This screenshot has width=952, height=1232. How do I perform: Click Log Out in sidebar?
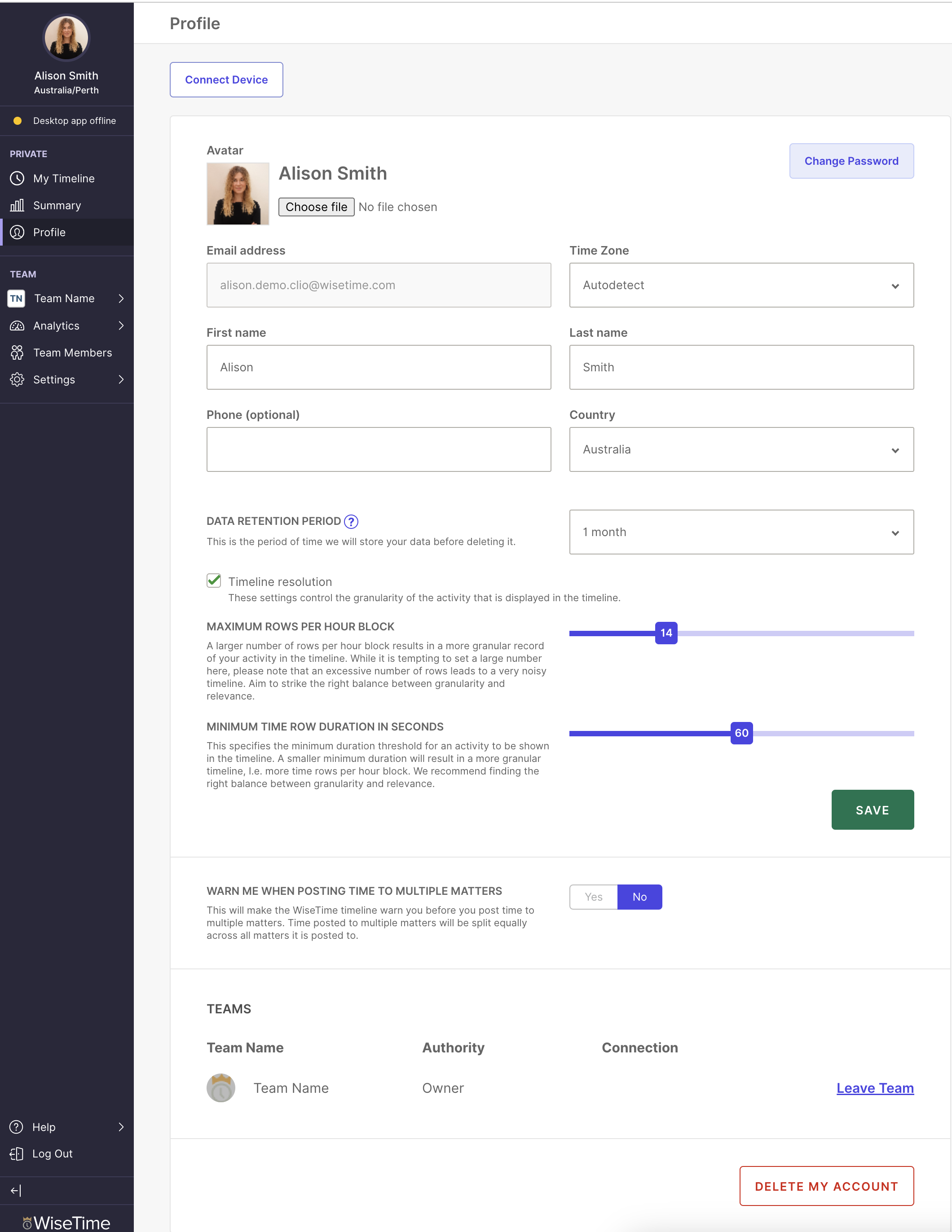[53, 1154]
